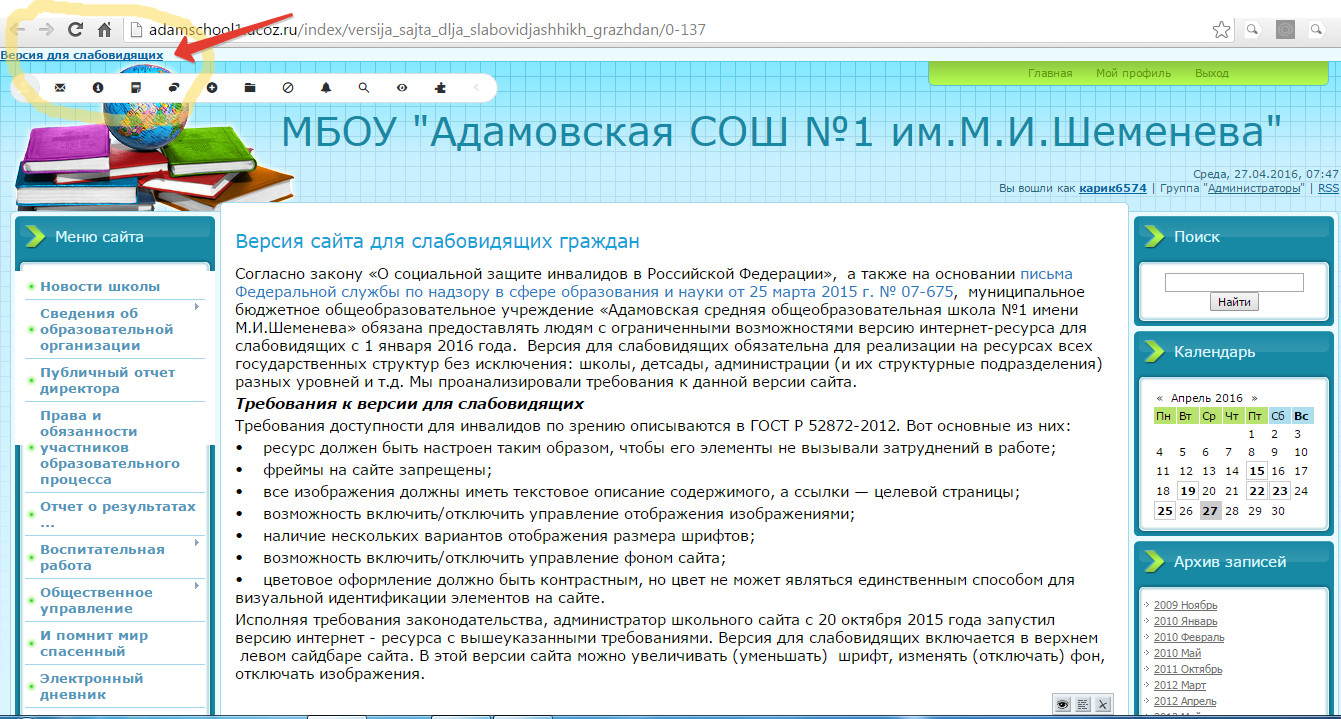Reload the page with the browser refresh icon
Viewport: 1341px width, 719px height.
pyautogui.click(x=75, y=29)
